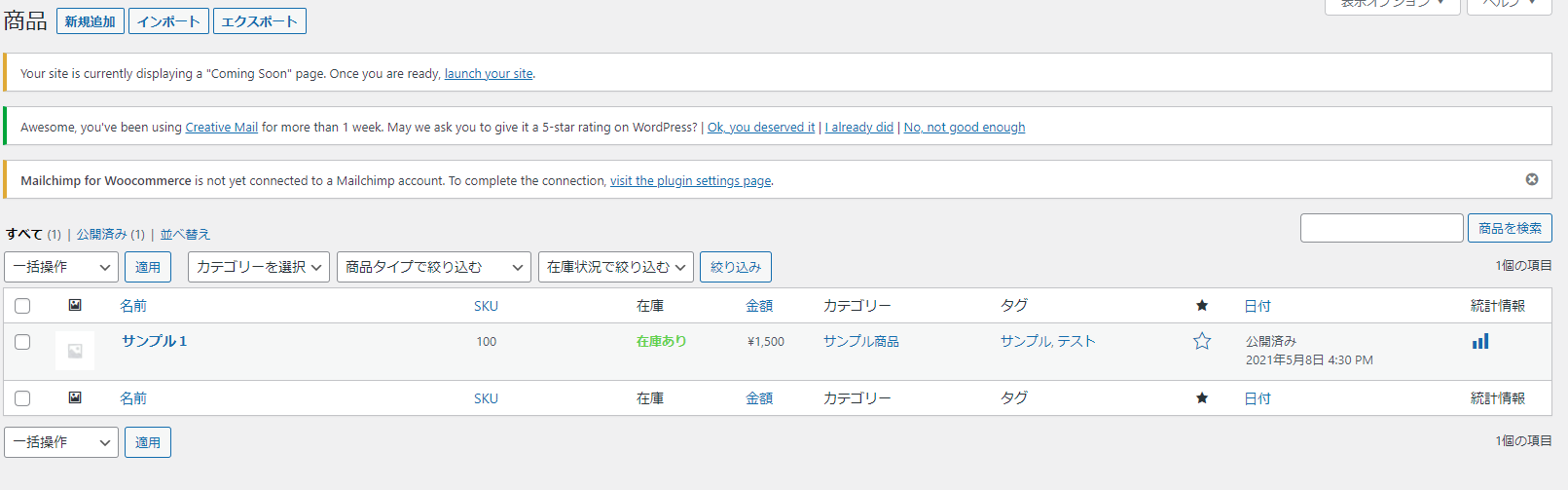Open stats bar chart icon for サンプル1
Screen dimensions: 1568x490
(1480, 341)
